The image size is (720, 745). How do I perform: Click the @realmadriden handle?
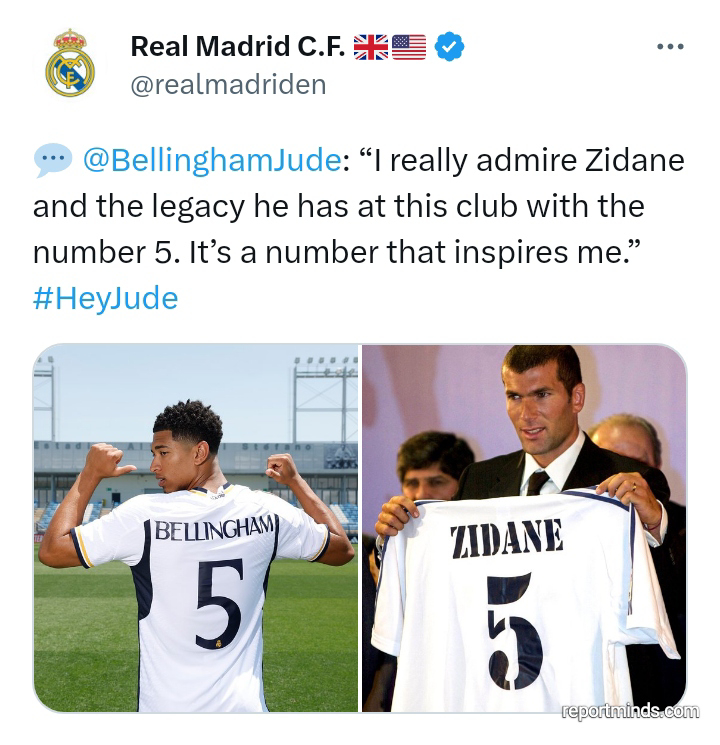(x=229, y=85)
